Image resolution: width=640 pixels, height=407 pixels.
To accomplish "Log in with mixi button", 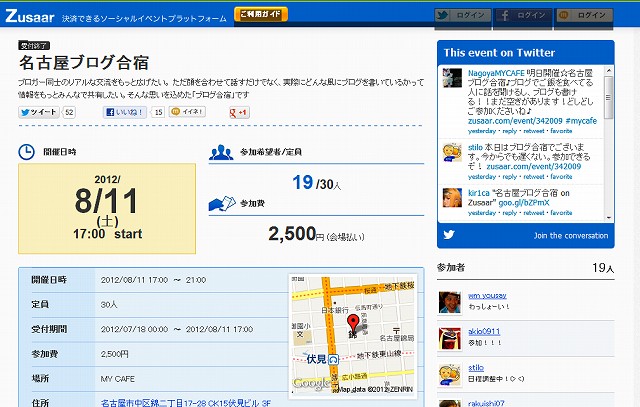I will (584, 16).
